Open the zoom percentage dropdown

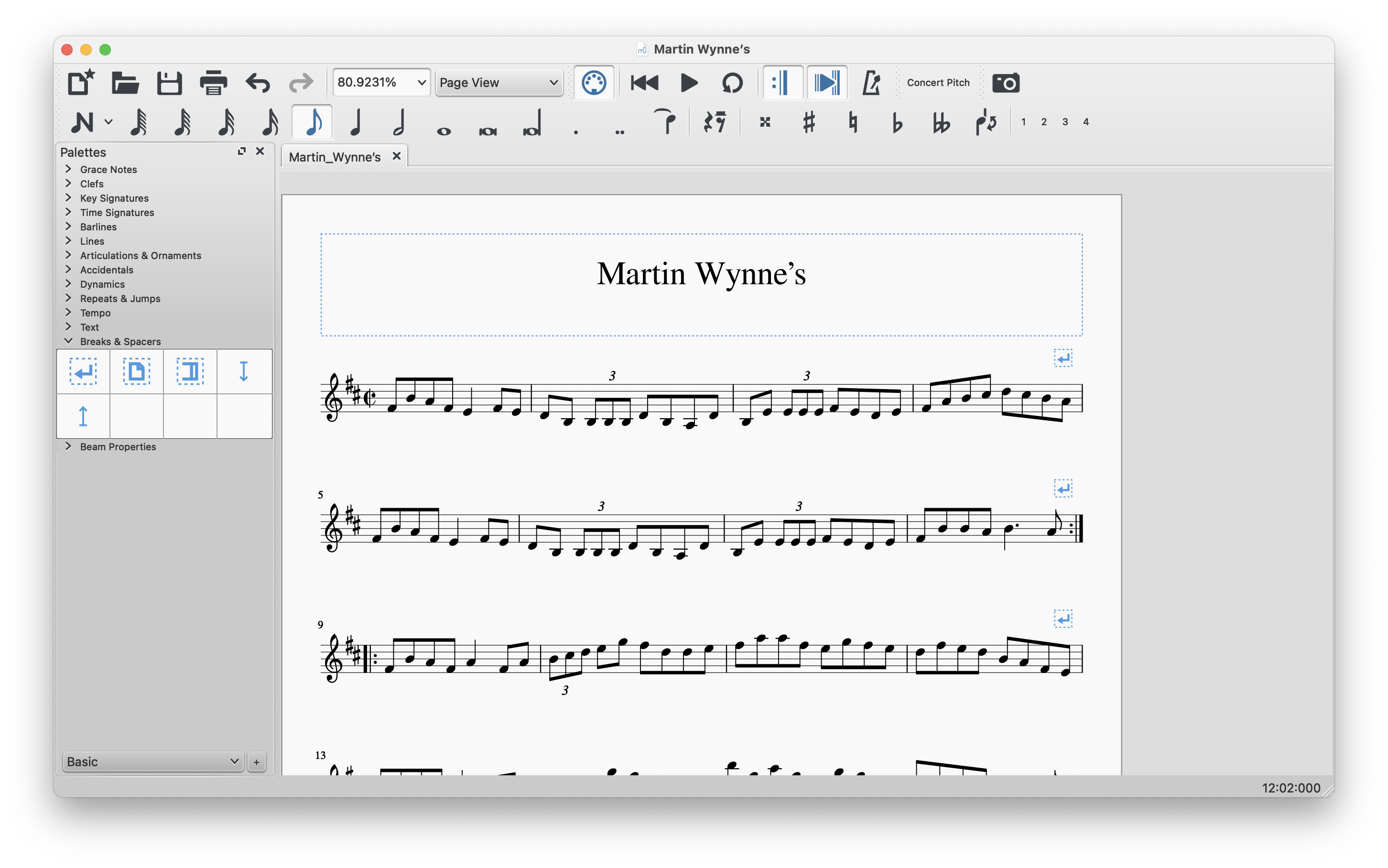(x=422, y=83)
